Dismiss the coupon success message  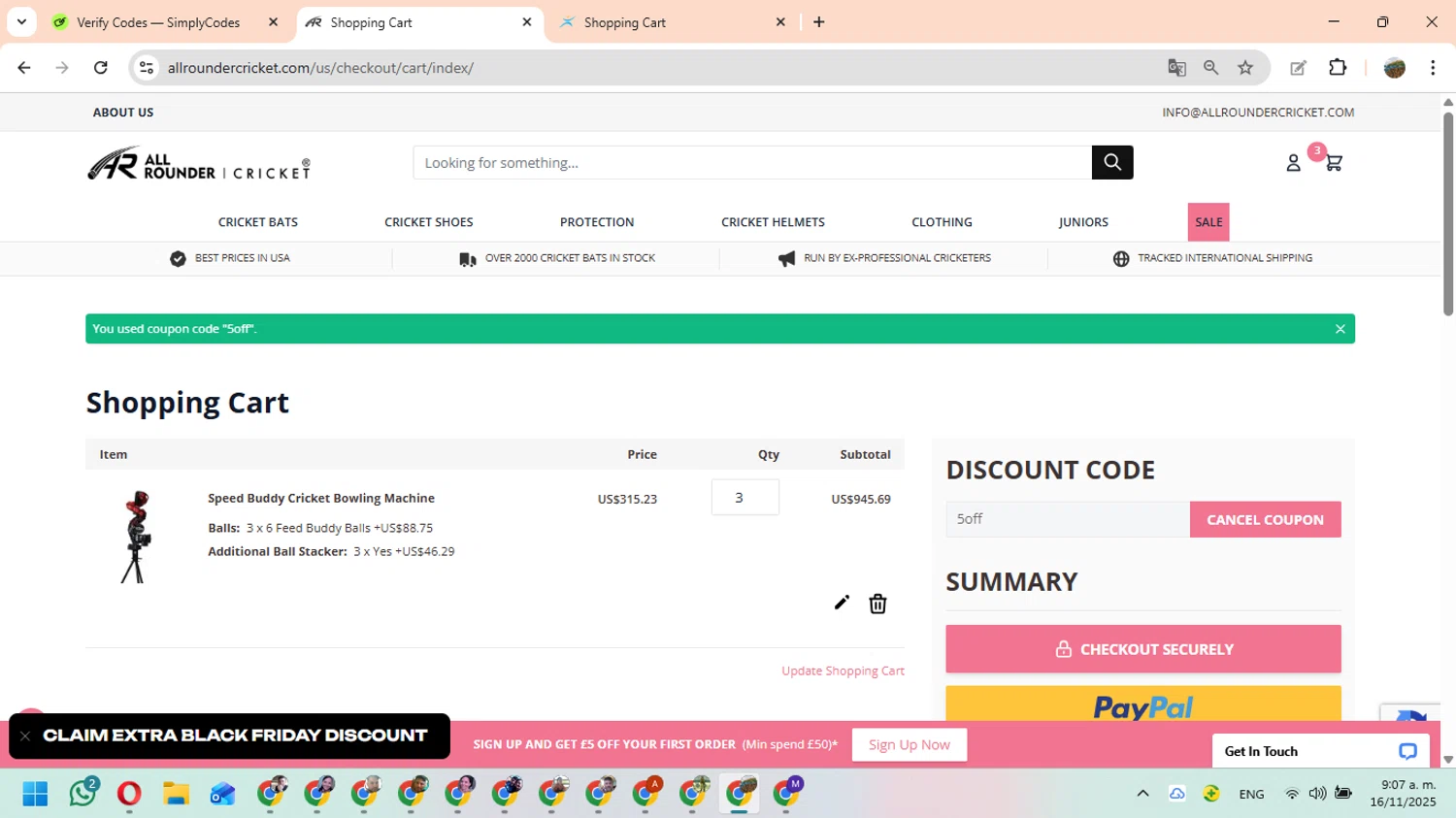pyautogui.click(x=1340, y=329)
